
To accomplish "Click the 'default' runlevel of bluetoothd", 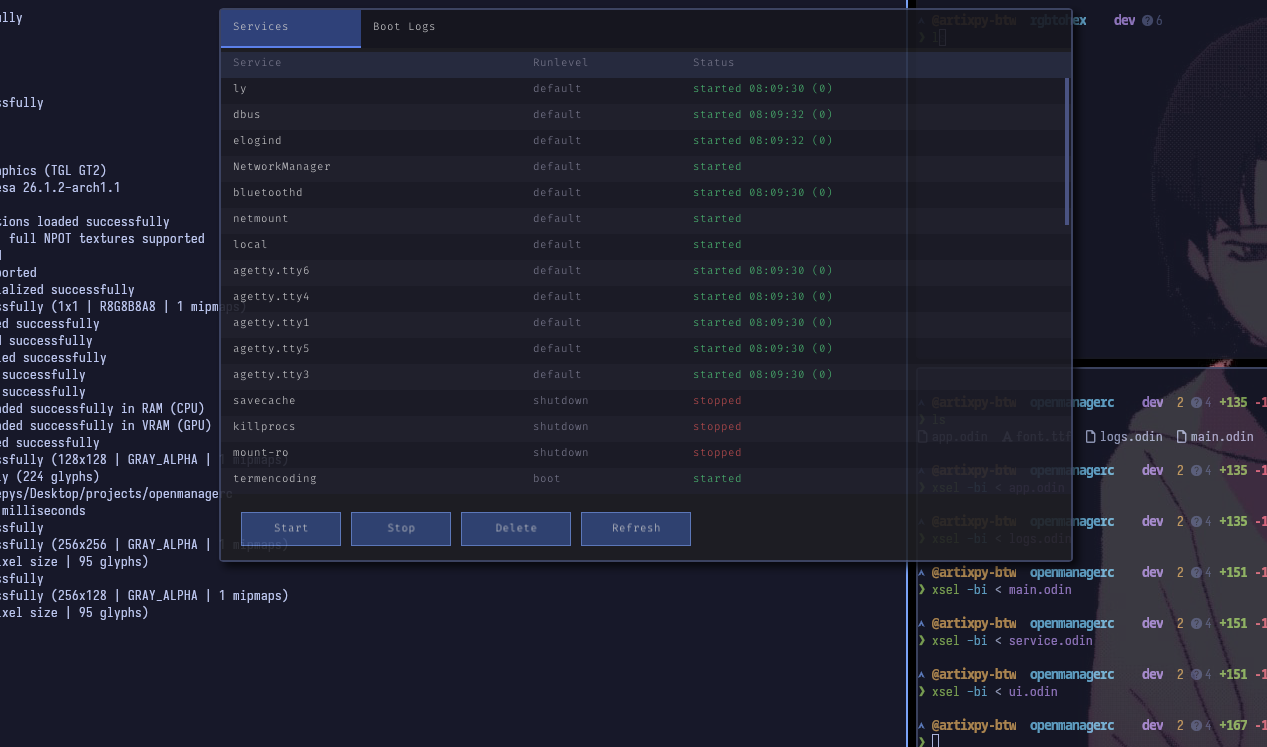I will coord(557,193).
